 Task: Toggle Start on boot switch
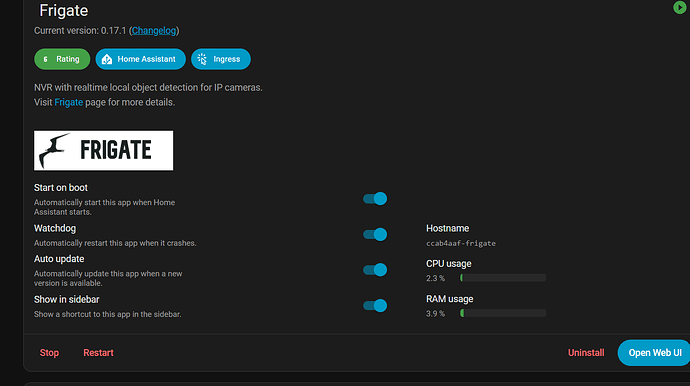(375, 199)
